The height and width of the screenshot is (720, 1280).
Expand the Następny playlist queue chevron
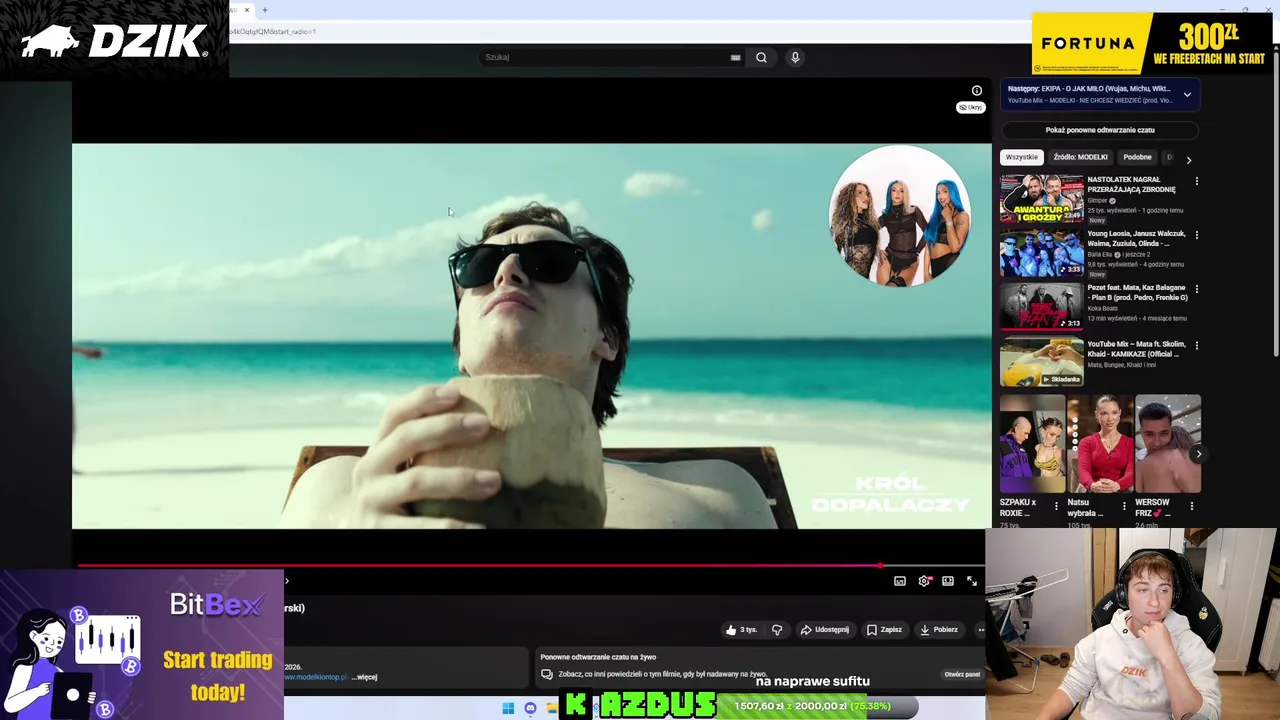point(1187,95)
